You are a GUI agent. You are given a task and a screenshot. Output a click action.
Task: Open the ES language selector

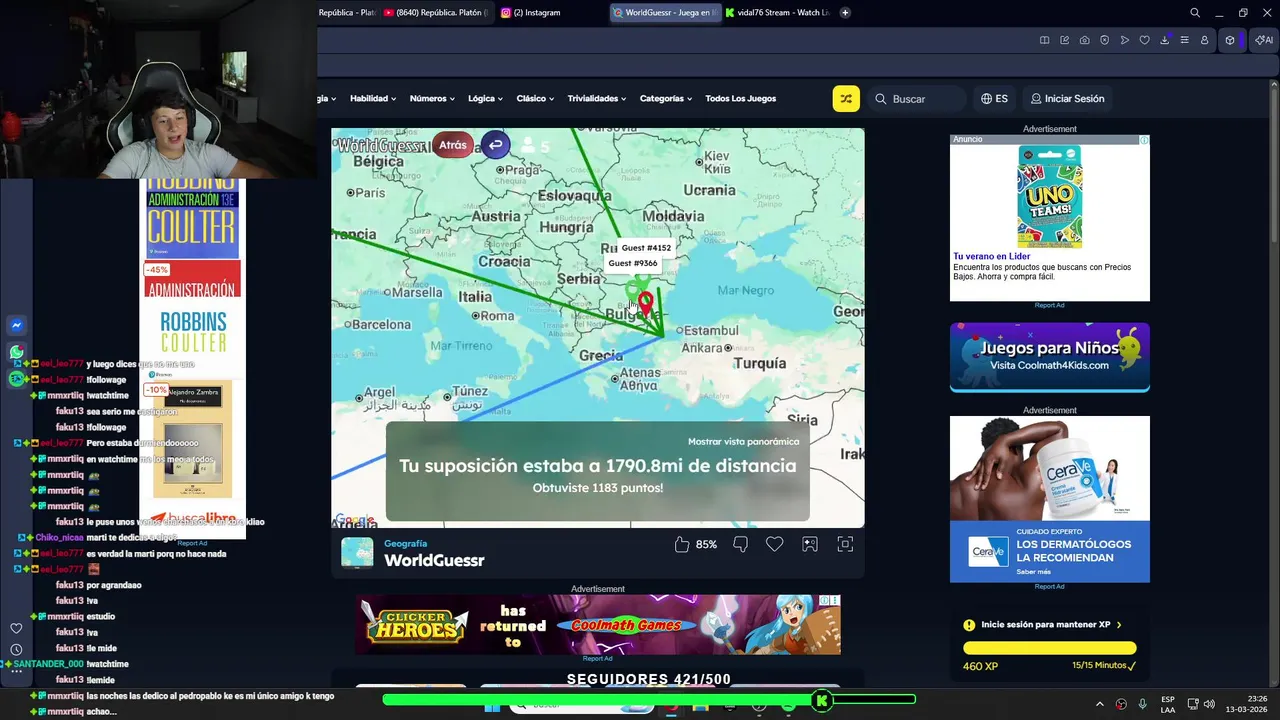pyautogui.click(x=994, y=99)
